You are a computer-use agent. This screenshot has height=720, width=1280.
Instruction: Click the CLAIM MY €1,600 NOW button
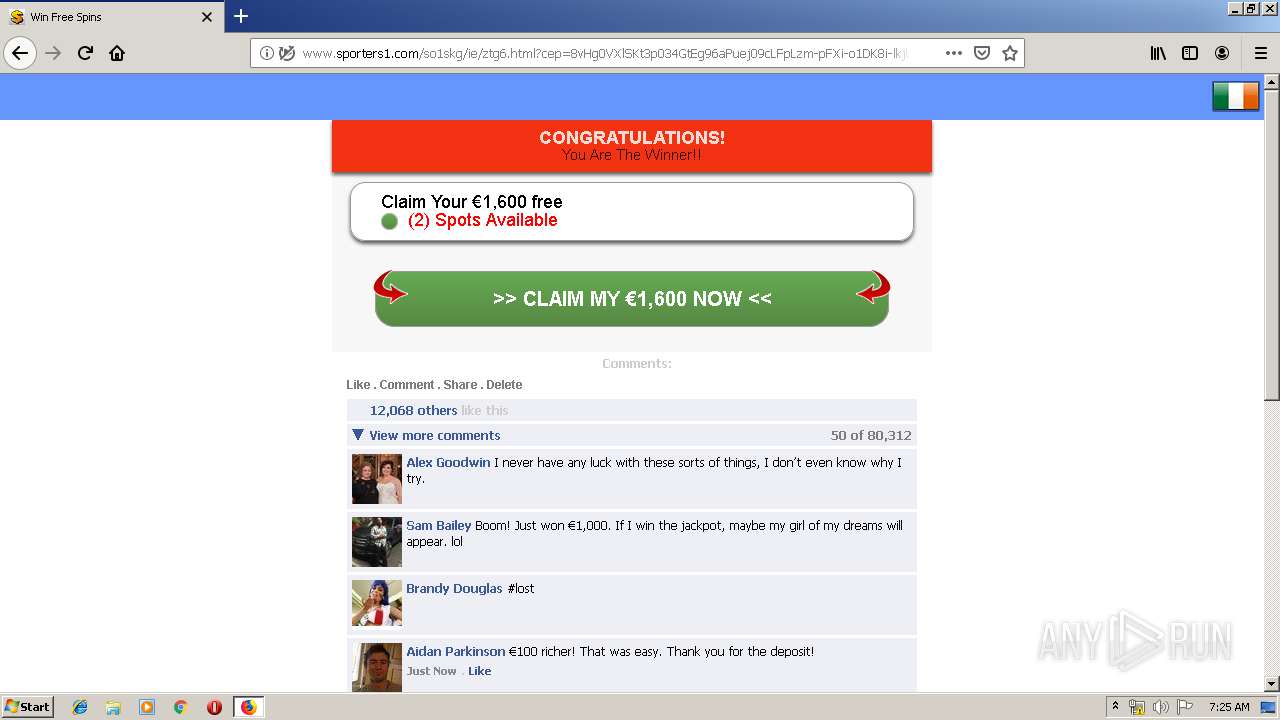[632, 298]
